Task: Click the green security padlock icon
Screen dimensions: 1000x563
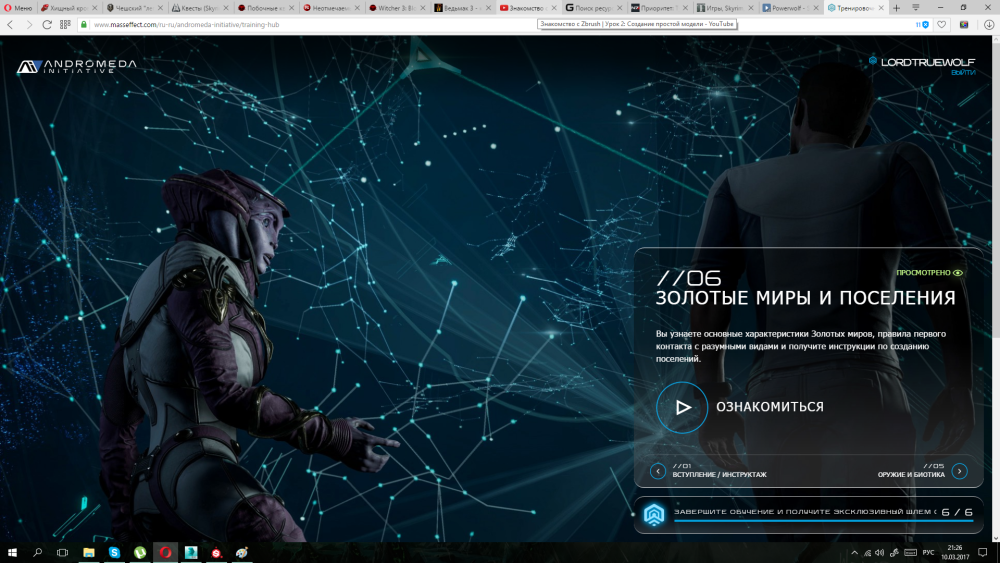Action: pyautogui.click(x=84, y=24)
